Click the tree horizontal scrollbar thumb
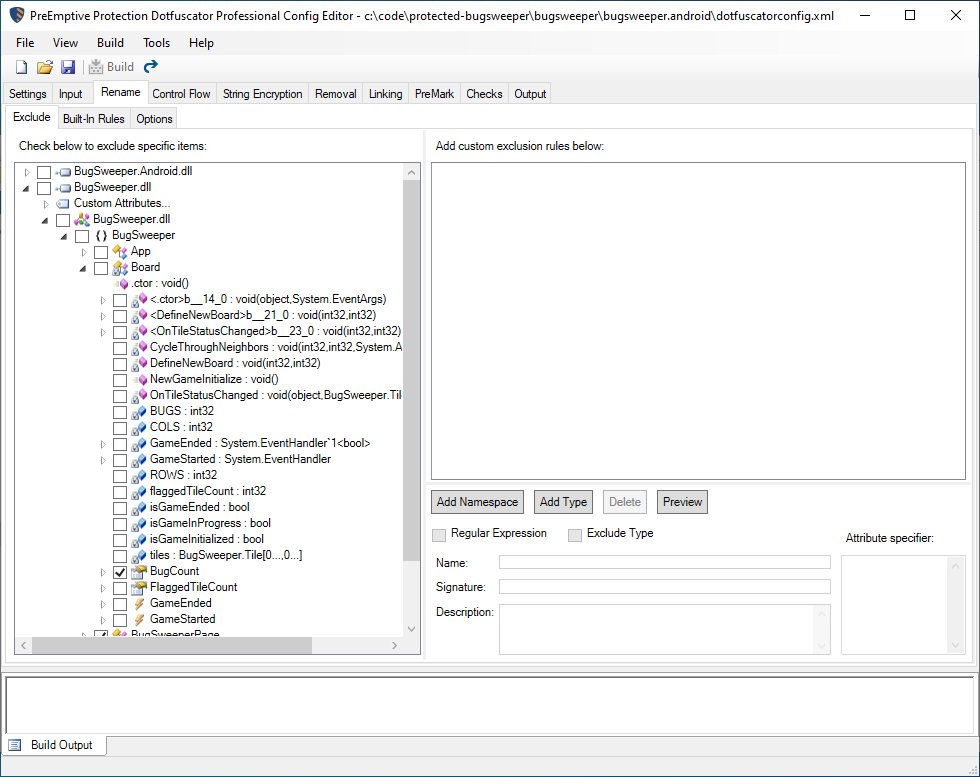Screen dimensions: 980x777 [x=172, y=645]
